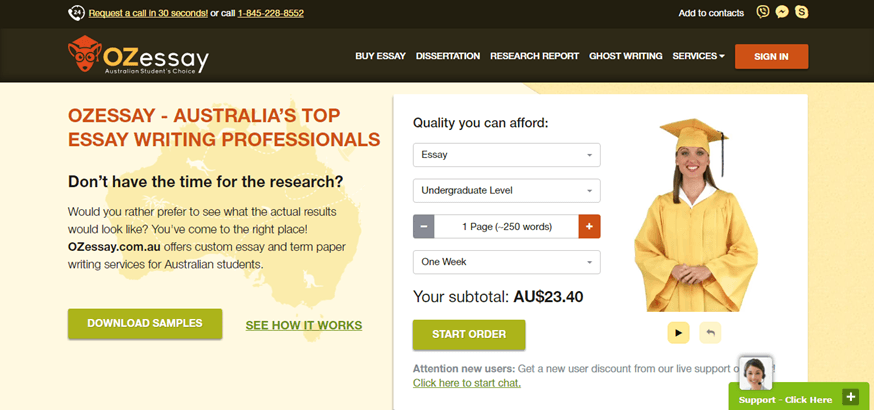This screenshot has height=410, width=874.
Task: Click the 1 Page (~250 words) field
Action: (506, 226)
